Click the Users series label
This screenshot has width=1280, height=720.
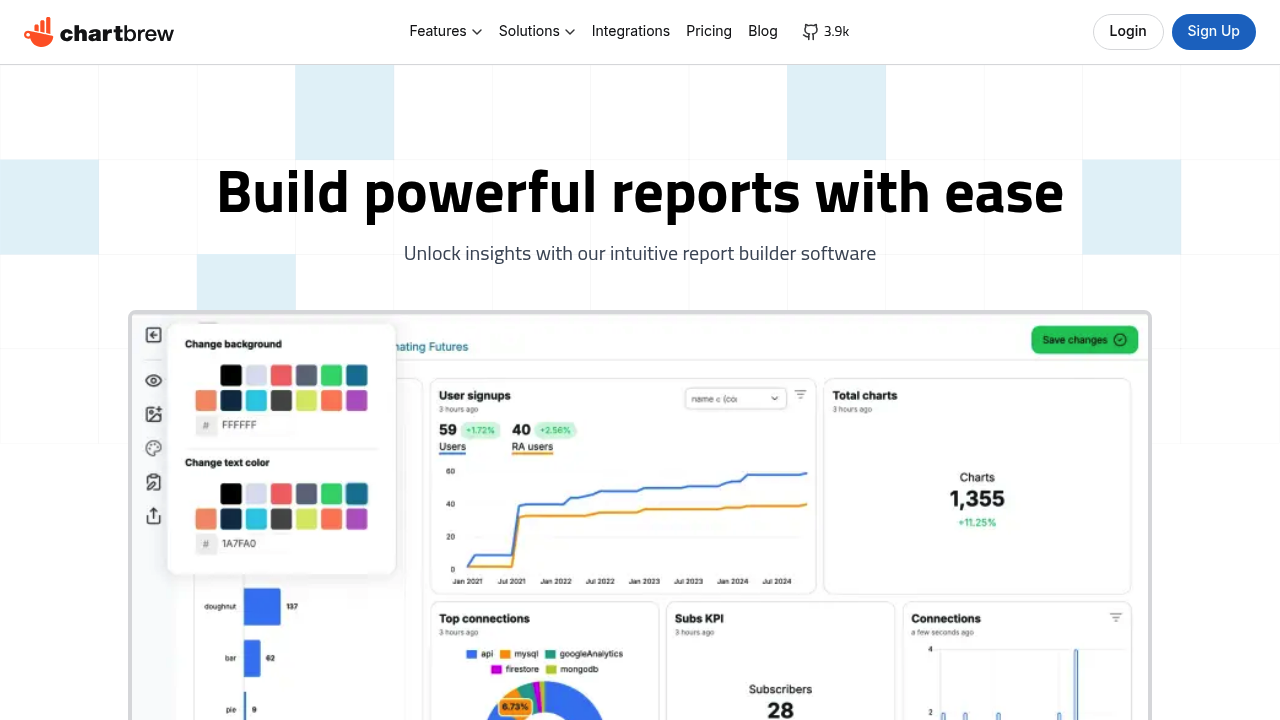[x=452, y=447]
